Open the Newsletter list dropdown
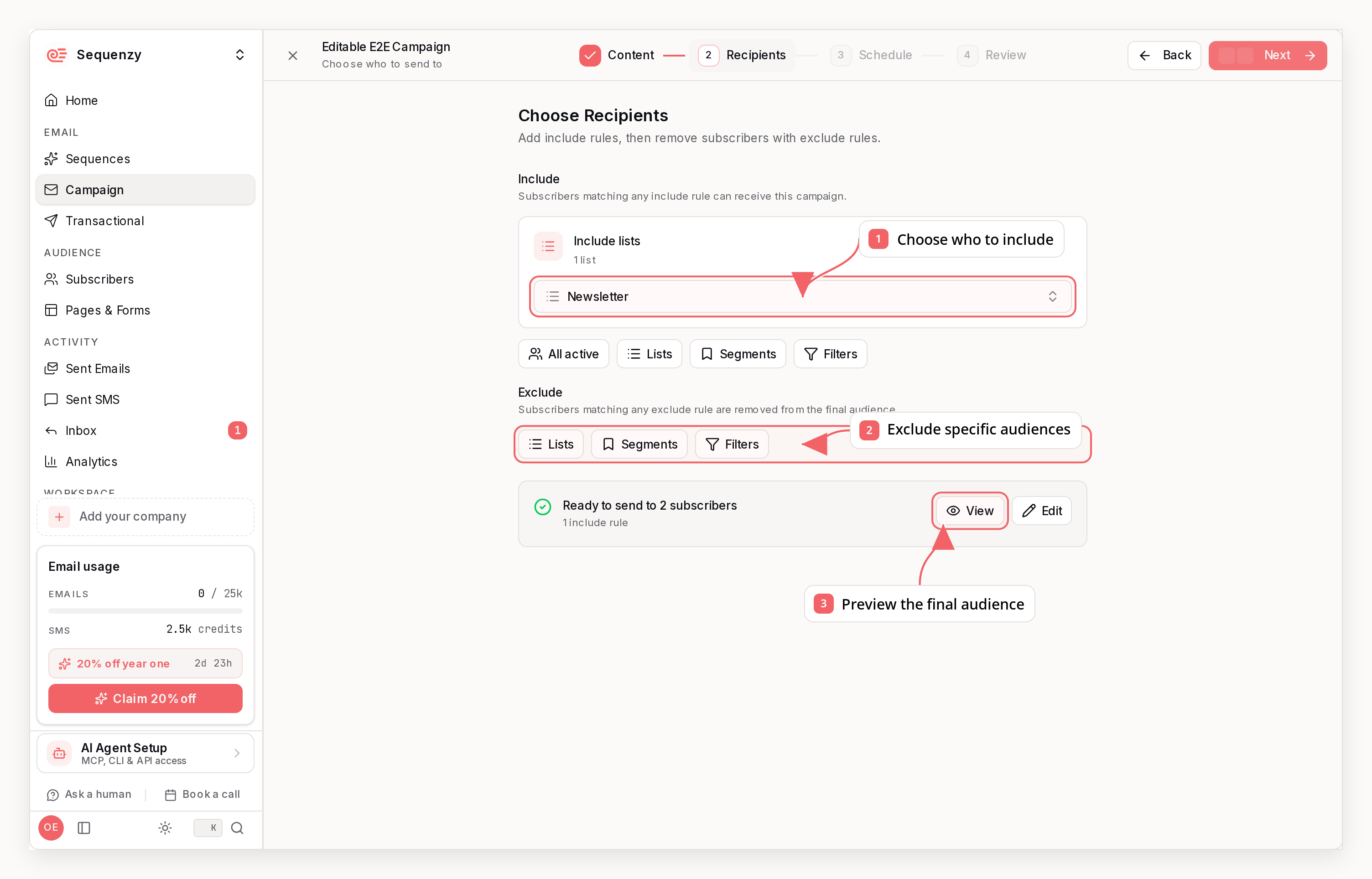Image resolution: width=1372 pixels, height=879 pixels. coord(802,296)
